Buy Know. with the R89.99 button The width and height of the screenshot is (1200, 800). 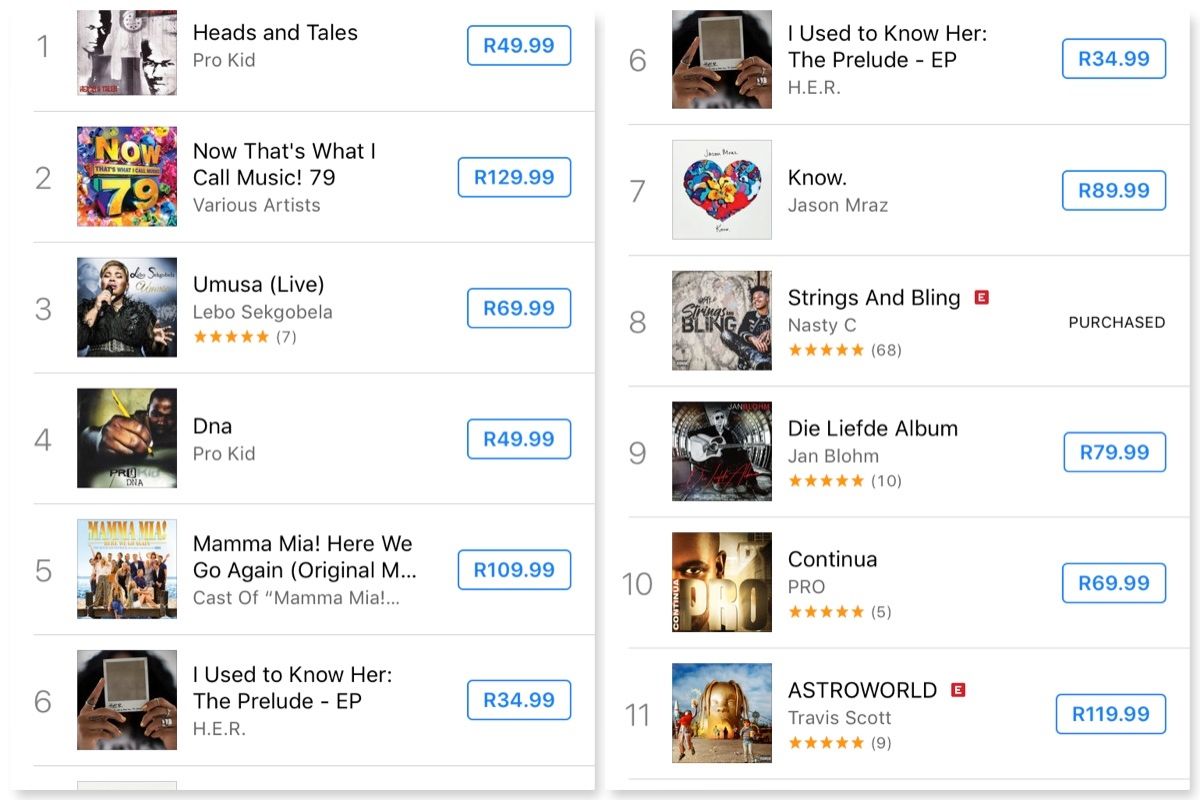click(1114, 190)
